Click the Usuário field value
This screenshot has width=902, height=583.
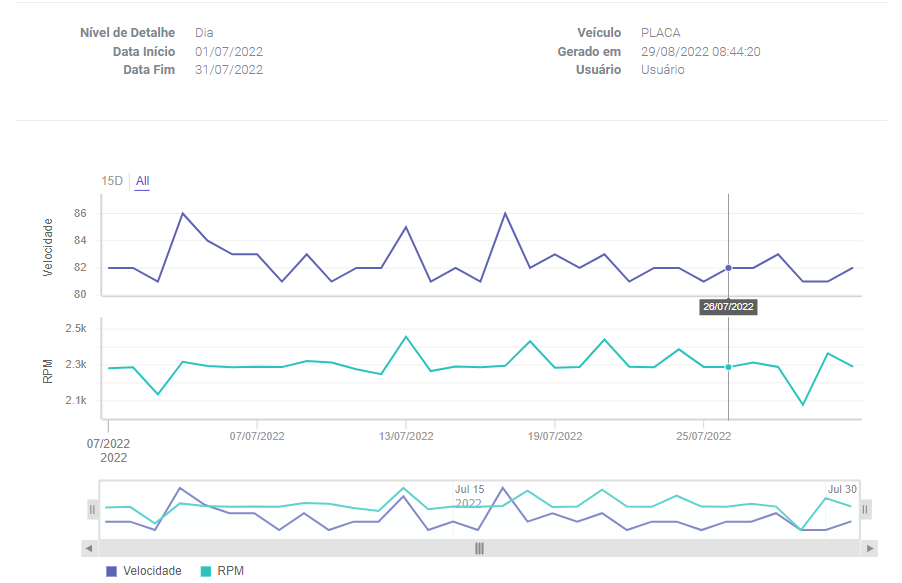click(x=663, y=70)
